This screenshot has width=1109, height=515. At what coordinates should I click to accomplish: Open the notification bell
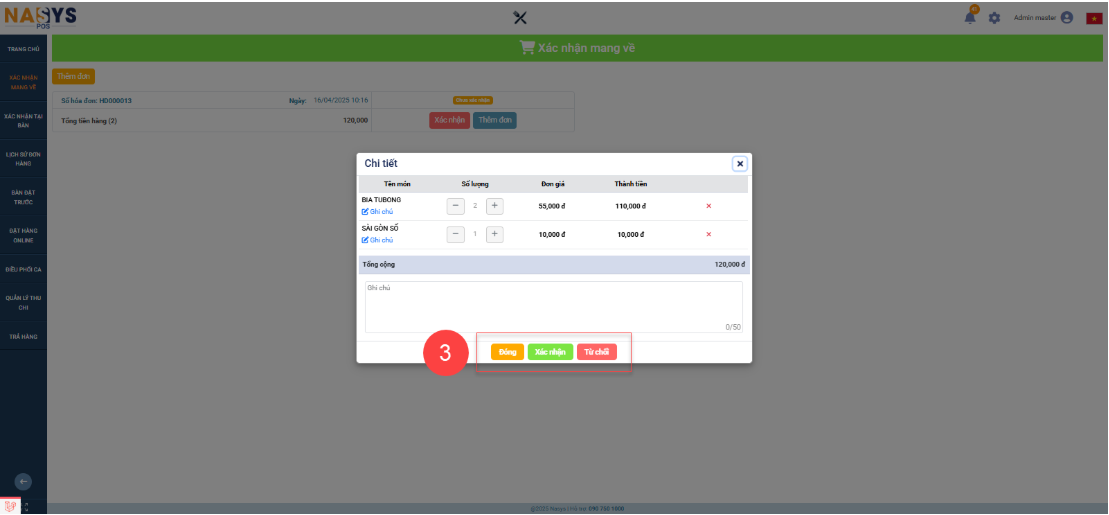[971, 18]
